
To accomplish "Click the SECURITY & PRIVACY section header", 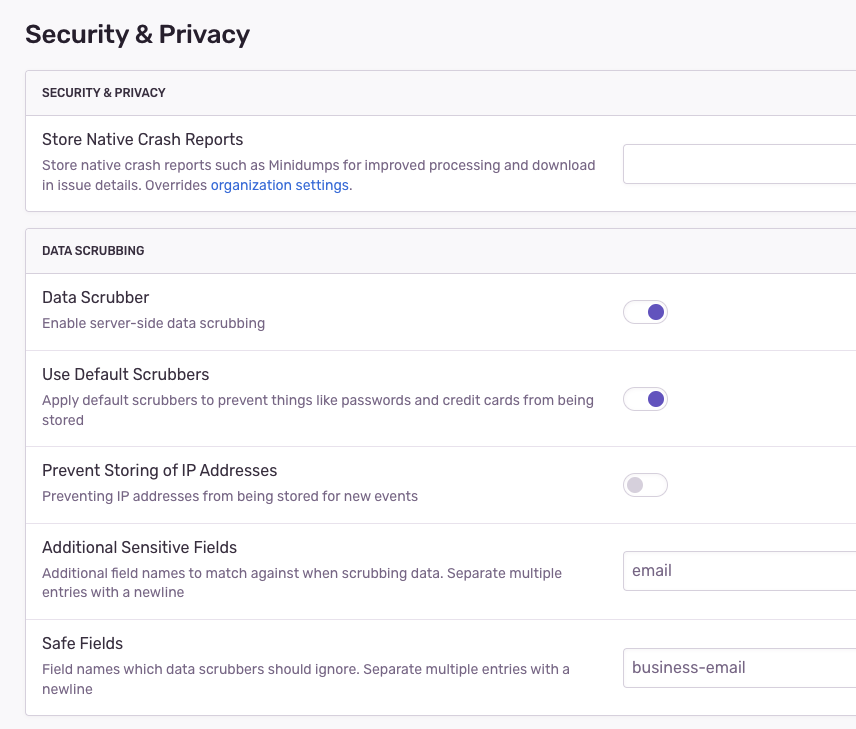I will coord(104,92).
